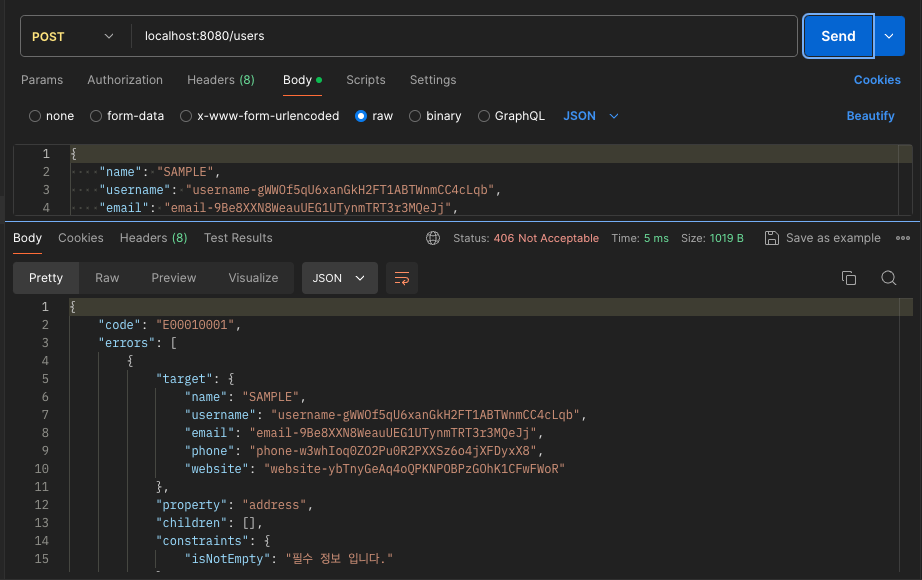Image resolution: width=922 pixels, height=580 pixels.
Task: View the Test Results tab
Action: click(x=238, y=238)
